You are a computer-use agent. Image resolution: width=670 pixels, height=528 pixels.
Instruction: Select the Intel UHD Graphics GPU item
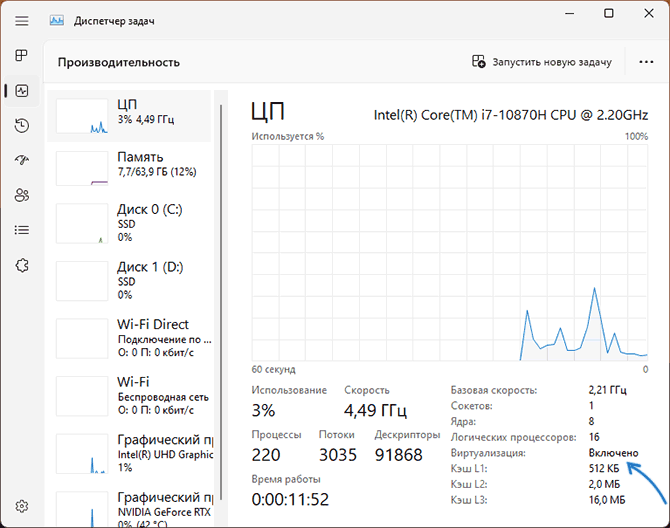129,454
